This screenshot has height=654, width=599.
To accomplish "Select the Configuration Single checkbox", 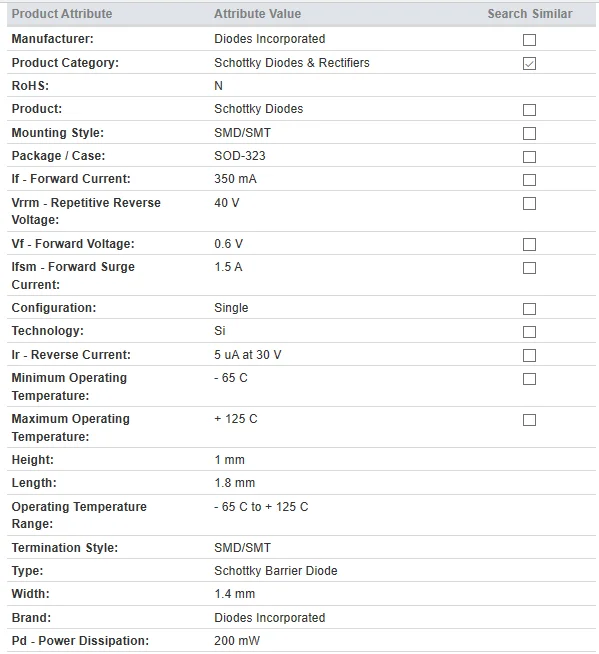I will [x=529, y=309].
